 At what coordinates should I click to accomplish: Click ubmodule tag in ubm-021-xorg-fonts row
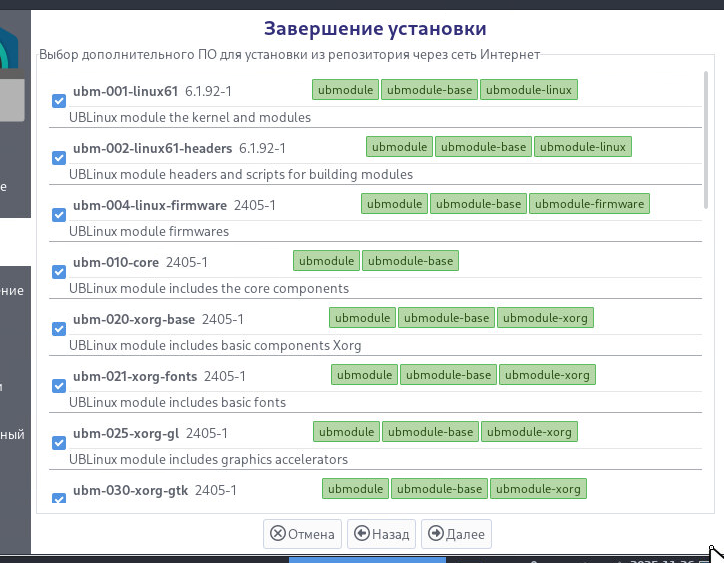(x=364, y=375)
